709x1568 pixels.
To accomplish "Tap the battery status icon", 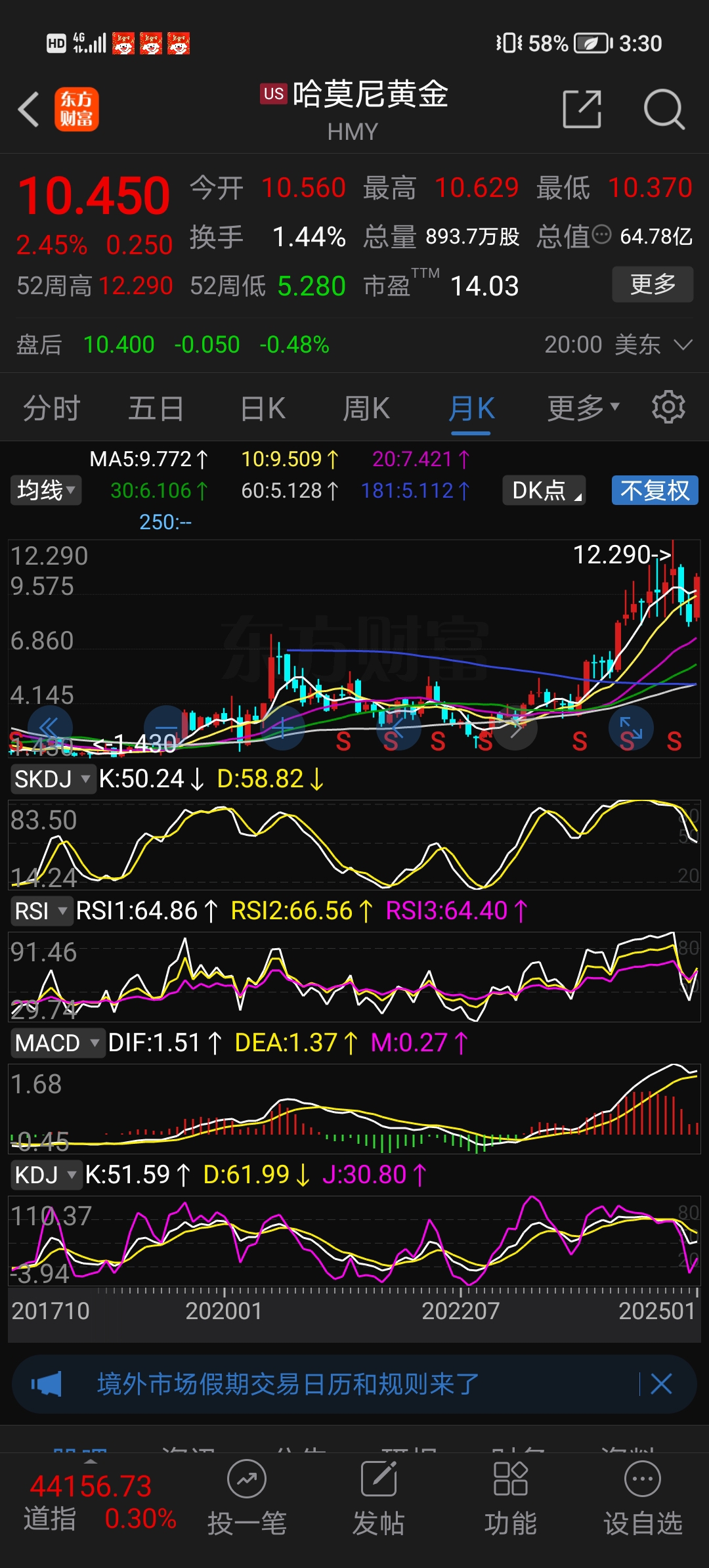I will (593, 43).
